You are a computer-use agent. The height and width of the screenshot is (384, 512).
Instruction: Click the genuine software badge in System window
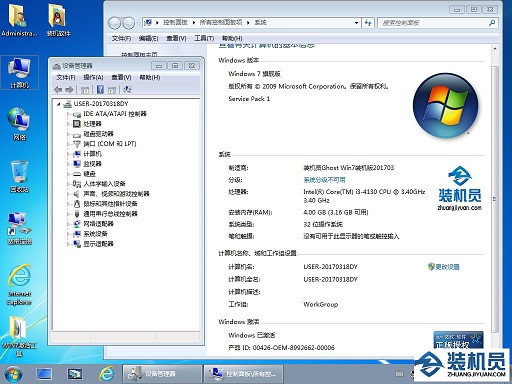tap(458, 340)
